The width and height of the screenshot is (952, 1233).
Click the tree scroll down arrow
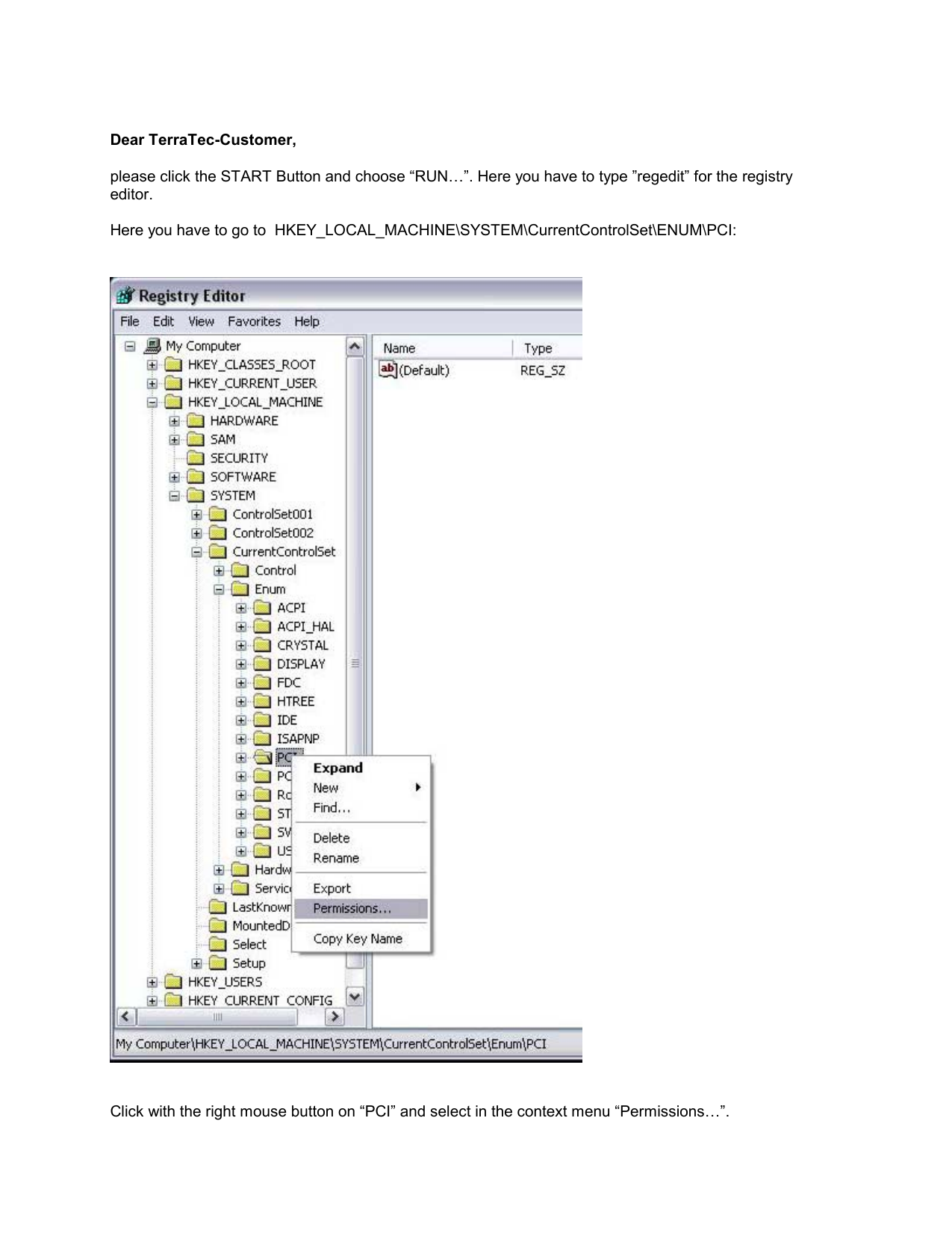(355, 997)
